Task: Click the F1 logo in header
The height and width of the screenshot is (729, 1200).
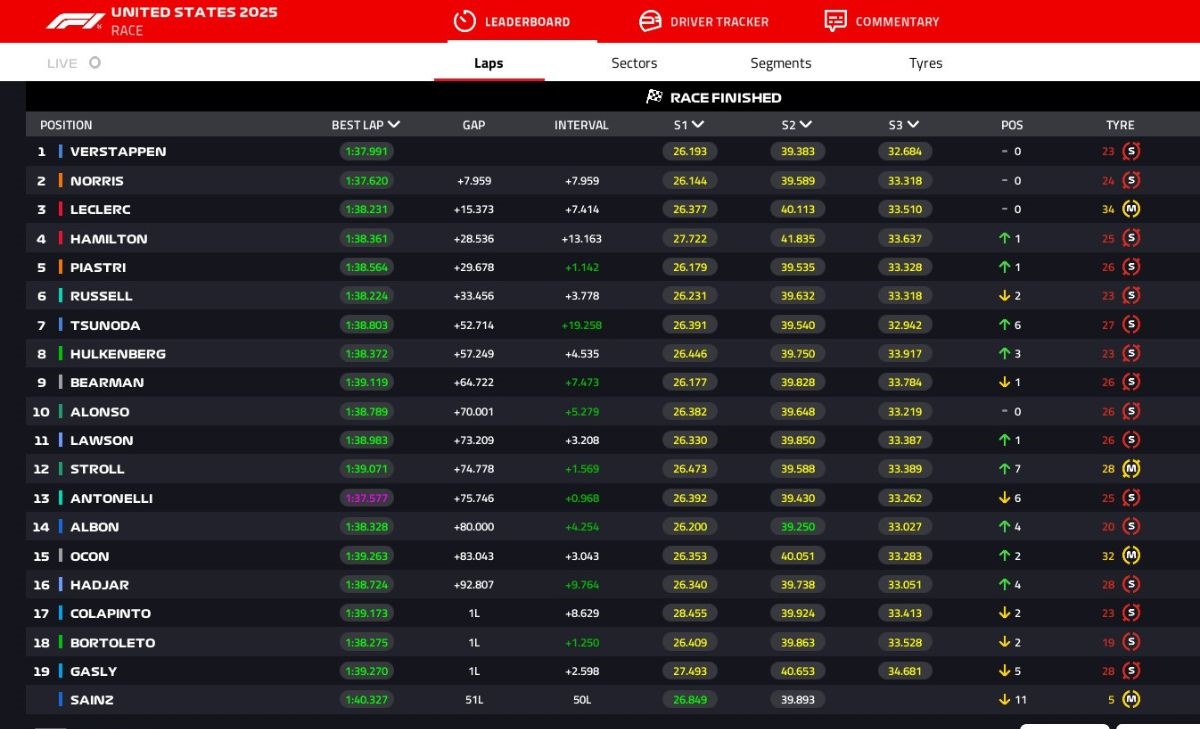Action: click(74, 21)
